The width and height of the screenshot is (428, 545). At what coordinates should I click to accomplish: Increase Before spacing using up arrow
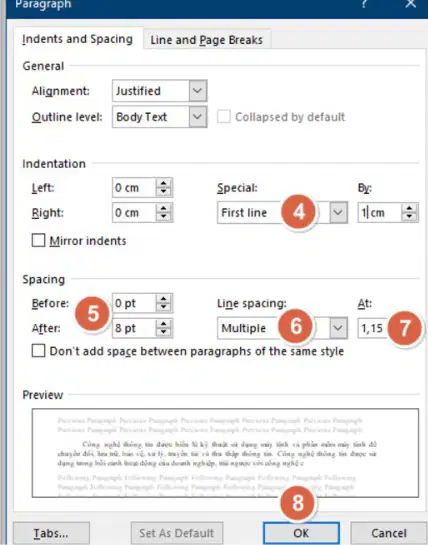point(163,299)
